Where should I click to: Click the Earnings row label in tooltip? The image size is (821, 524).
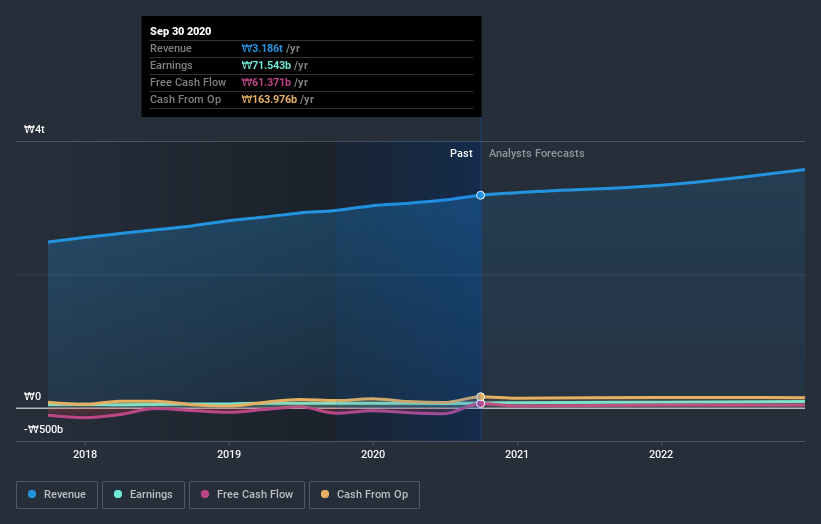(x=171, y=65)
